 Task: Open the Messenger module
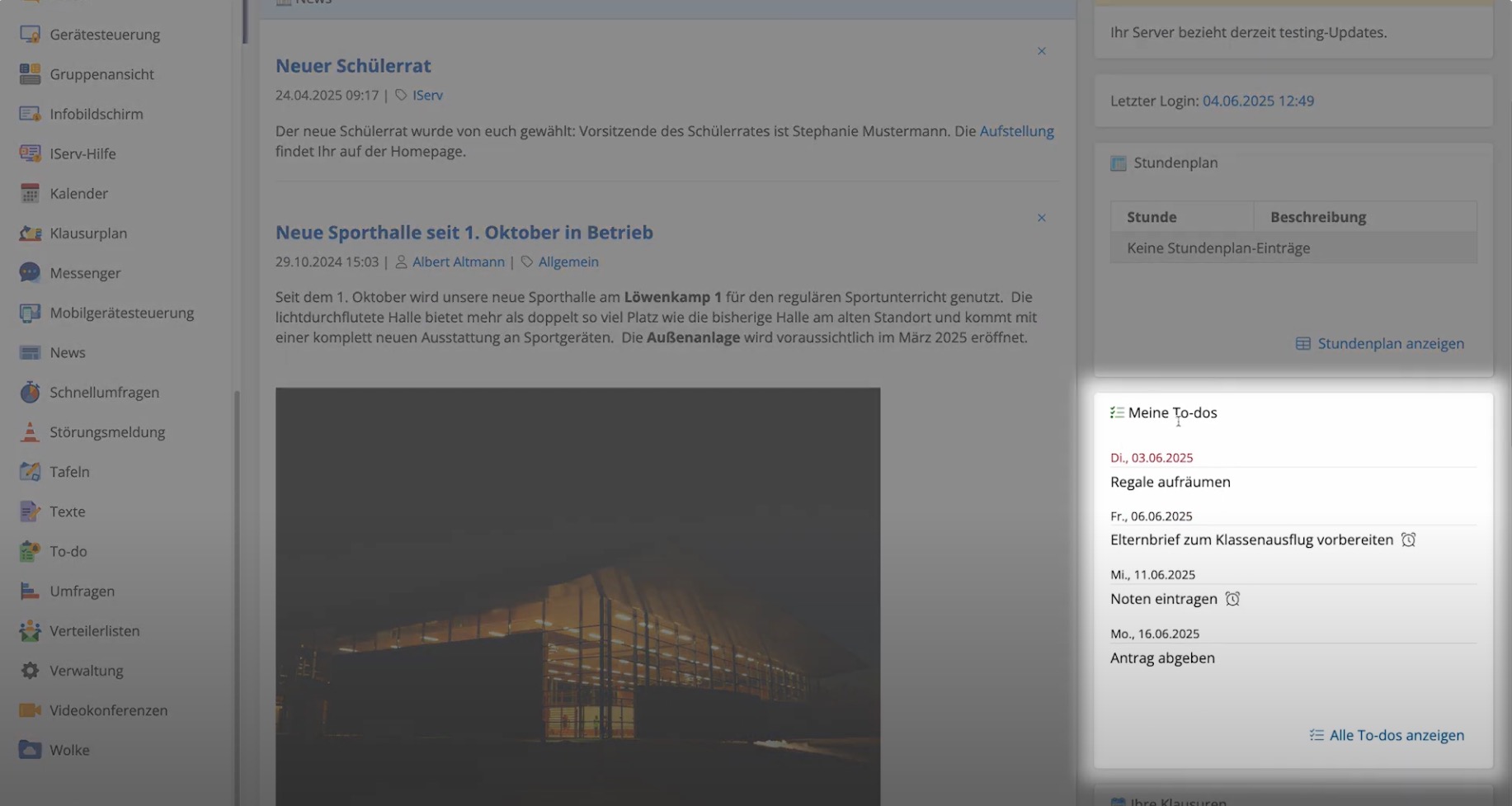pyautogui.click(x=87, y=272)
